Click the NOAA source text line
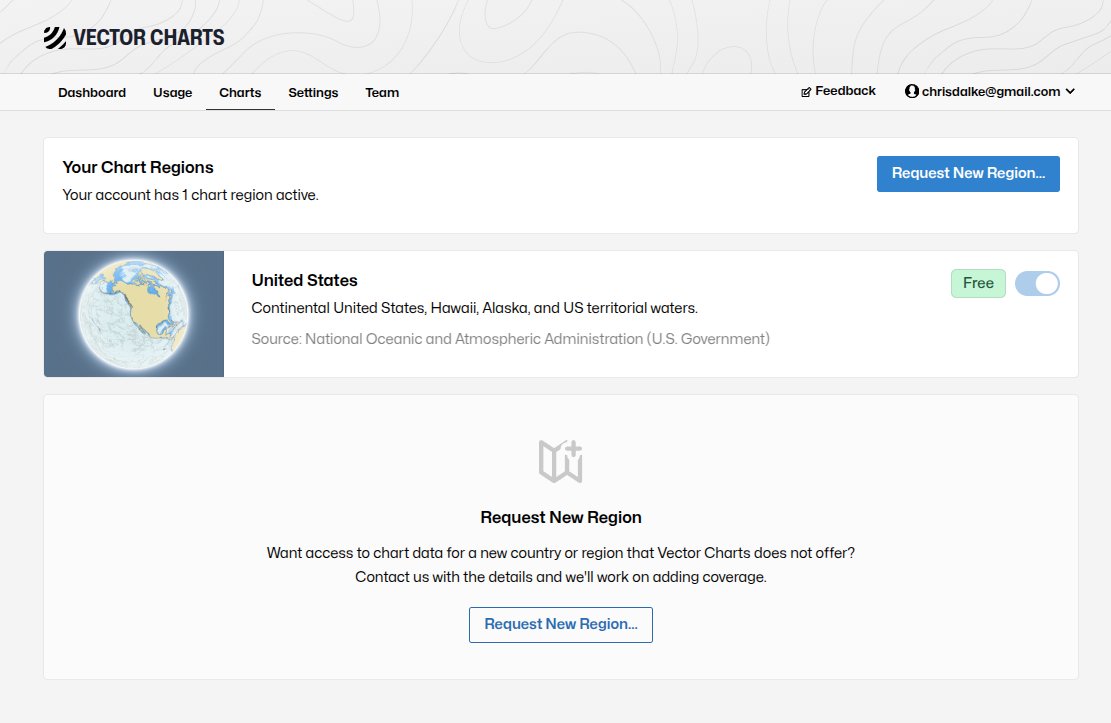Viewport: 1111px width, 723px height. (x=510, y=339)
